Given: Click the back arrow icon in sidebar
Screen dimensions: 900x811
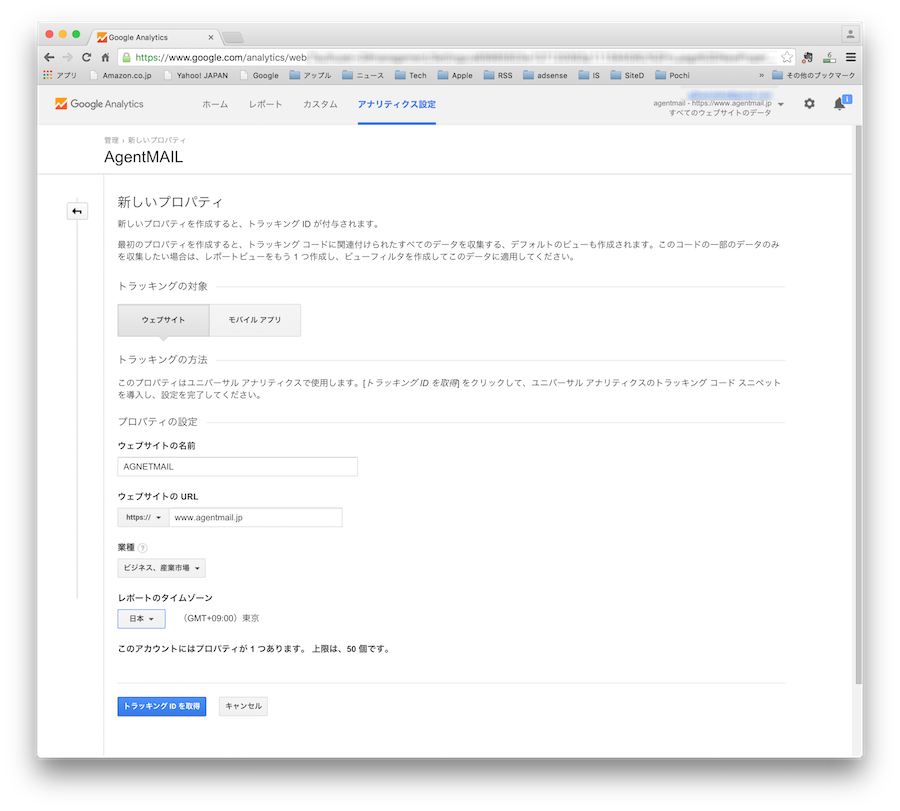Looking at the screenshot, I should click(x=77, y=211).
